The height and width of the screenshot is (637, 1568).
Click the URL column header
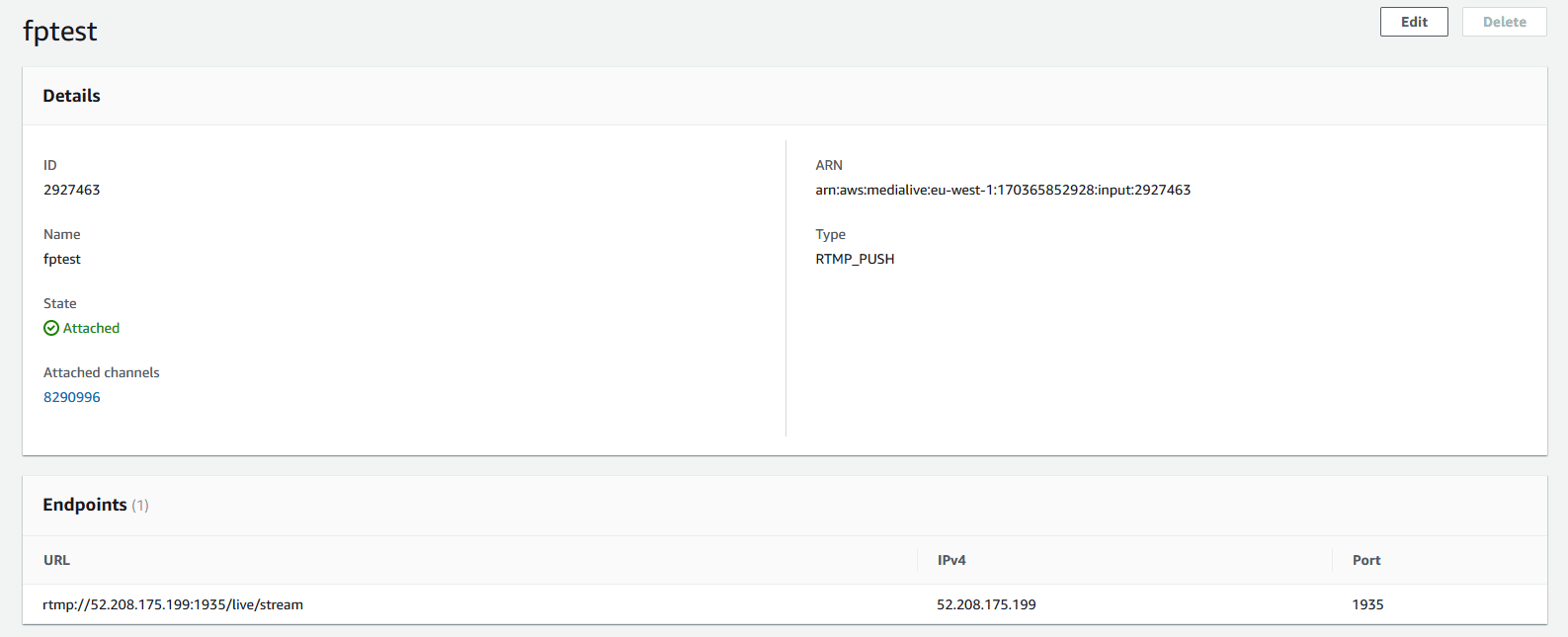[56, 560]
